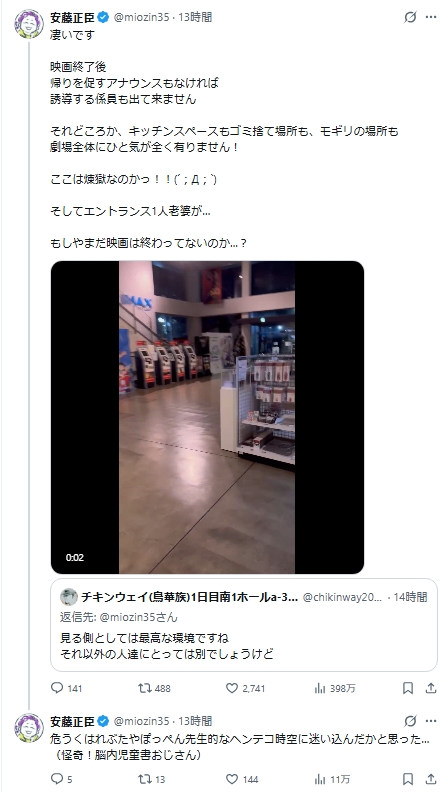Open 13時間 timestamp of first post
Viewport: 447px width, 792px height.
pos(195,17)
